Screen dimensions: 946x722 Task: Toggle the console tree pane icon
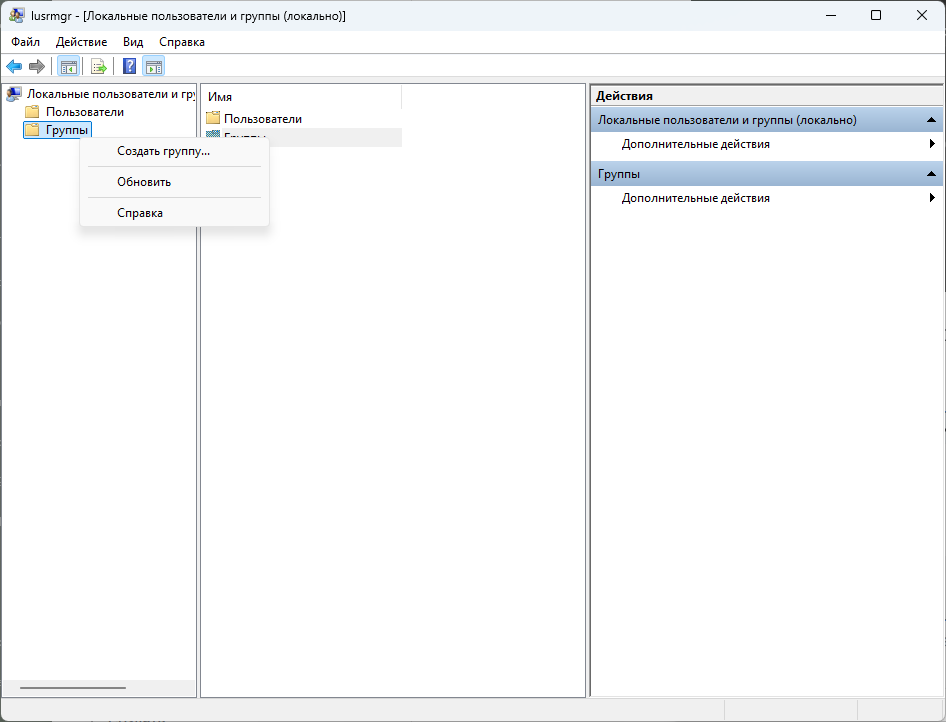(x=69, y=66)
